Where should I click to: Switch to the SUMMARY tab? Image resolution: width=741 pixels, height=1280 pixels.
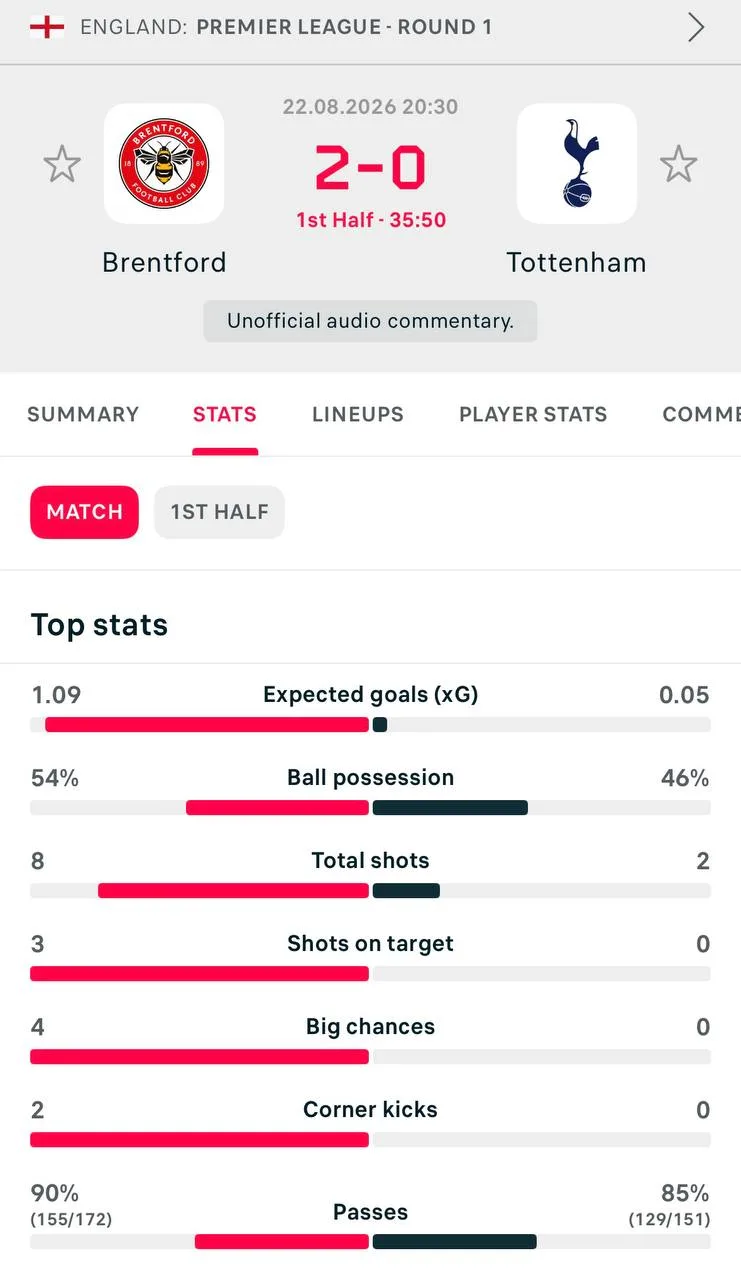click(x=83, y=414)
